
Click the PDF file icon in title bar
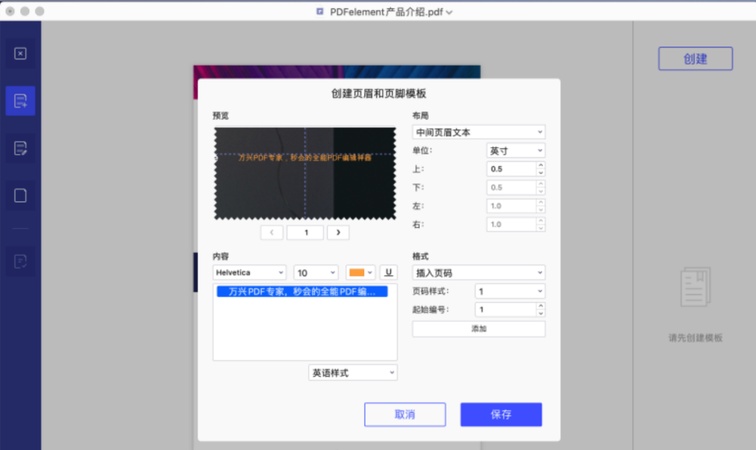pyautogui.click(x=320, y=12)
